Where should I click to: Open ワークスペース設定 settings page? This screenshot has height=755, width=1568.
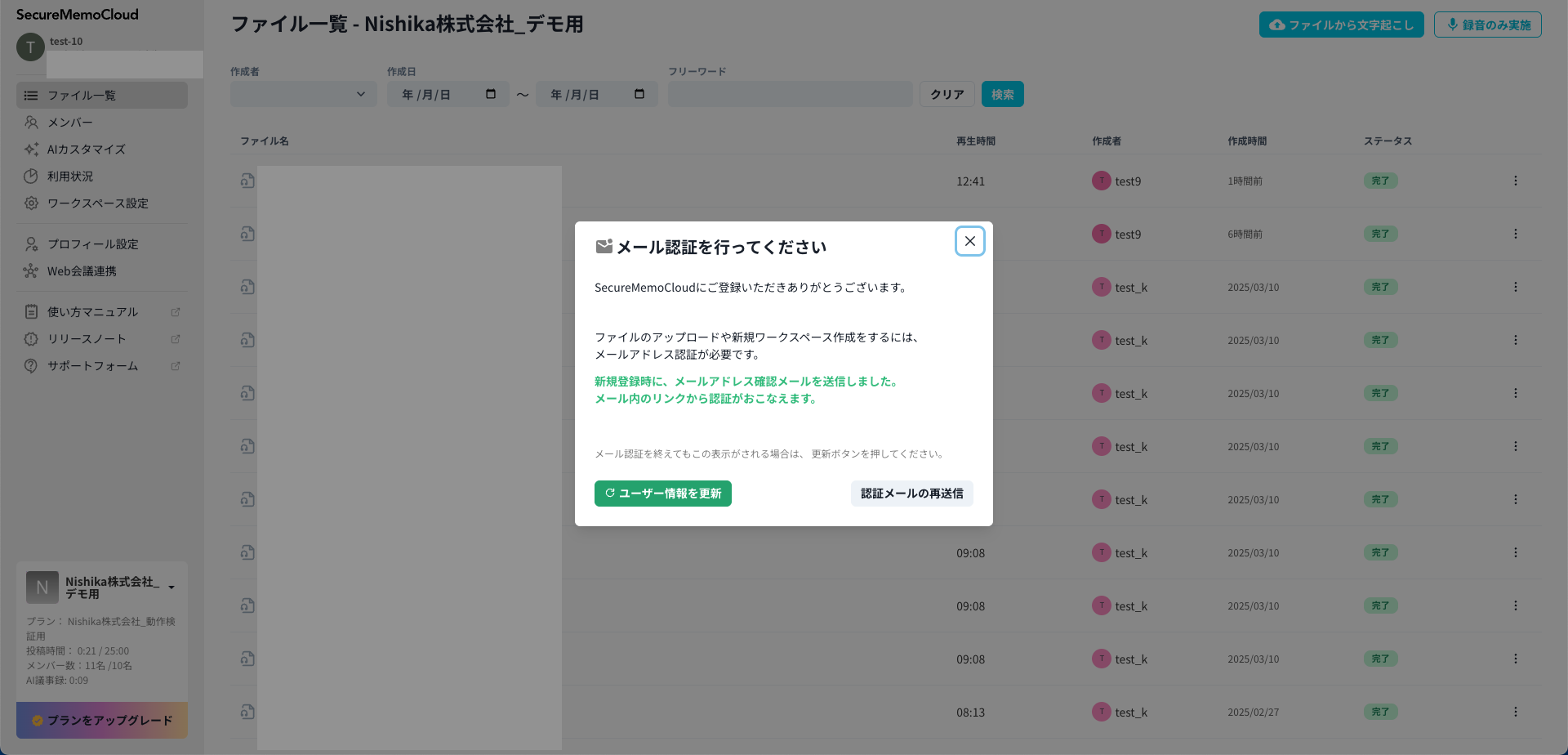click(x=97, y=203)
